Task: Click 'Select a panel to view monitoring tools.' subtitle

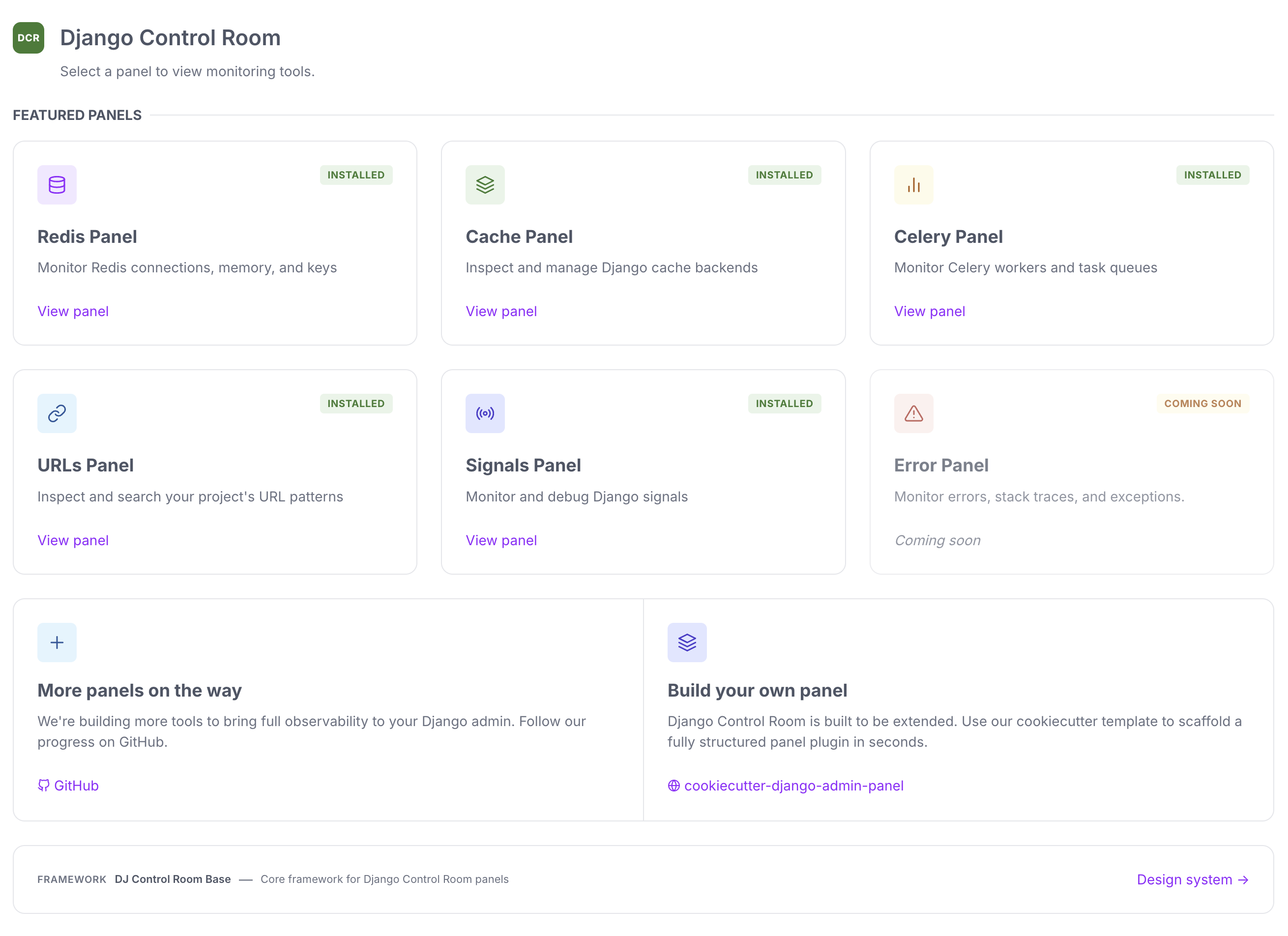Action: point(187,72)
